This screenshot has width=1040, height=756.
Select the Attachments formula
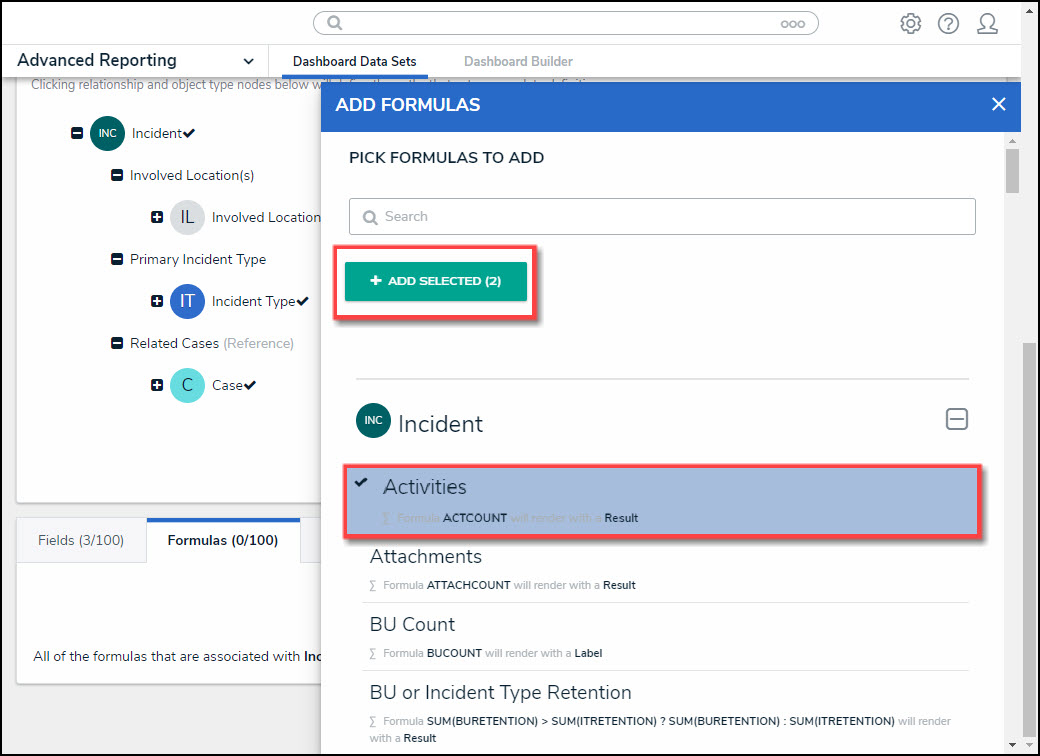pos(426,557)
